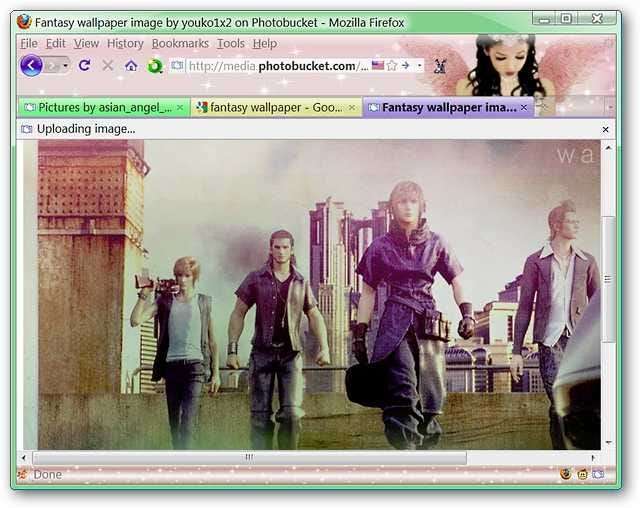Click the site identity icon before the URL
The height and width of the screenshot is (508, 640).
tap(177, 65)
